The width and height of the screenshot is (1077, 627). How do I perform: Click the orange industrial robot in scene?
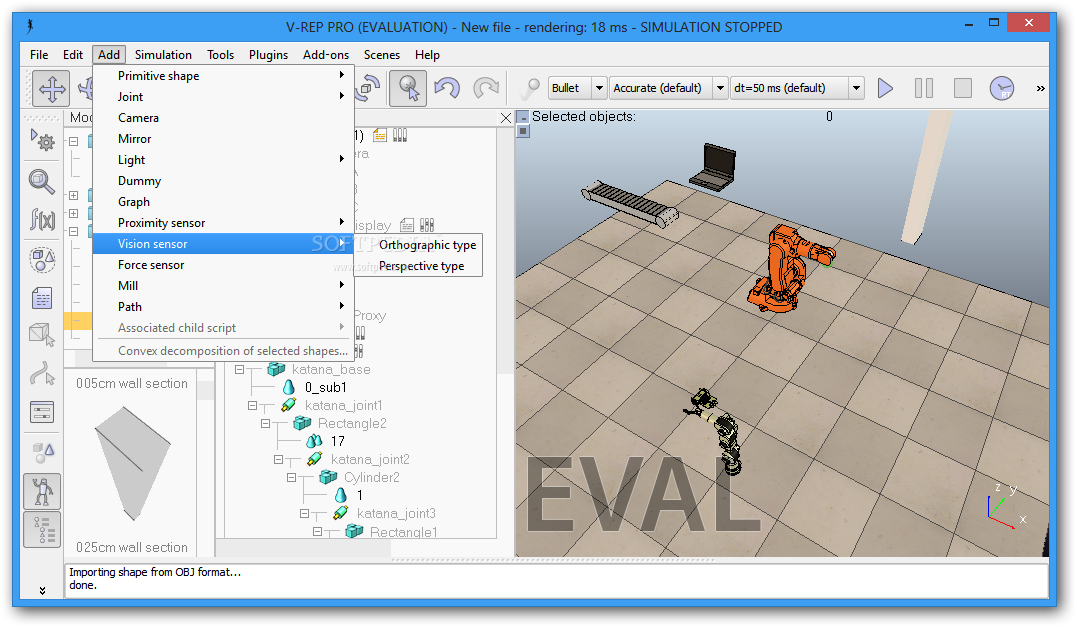[785, 270]
